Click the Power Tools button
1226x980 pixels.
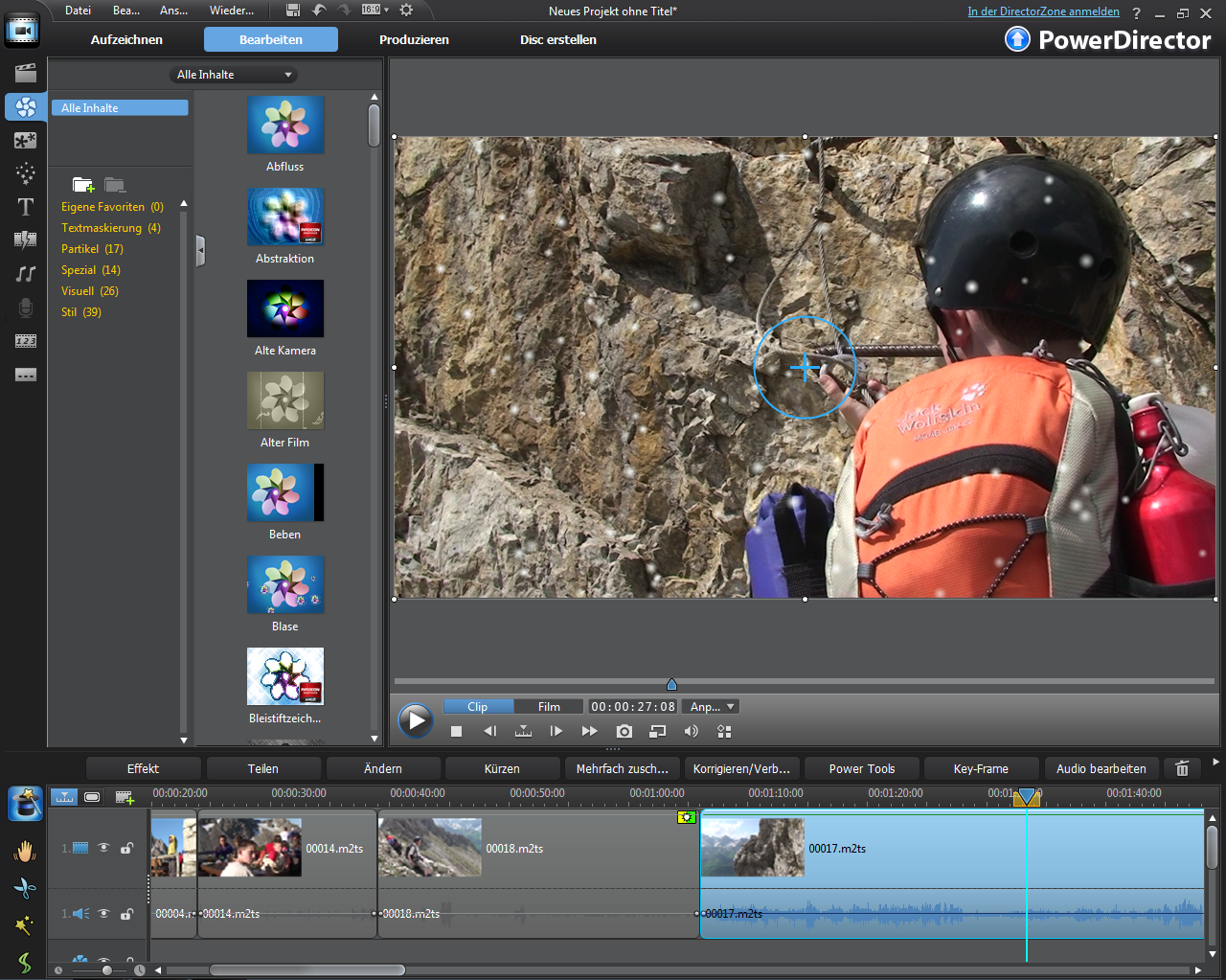click(862, 768)
